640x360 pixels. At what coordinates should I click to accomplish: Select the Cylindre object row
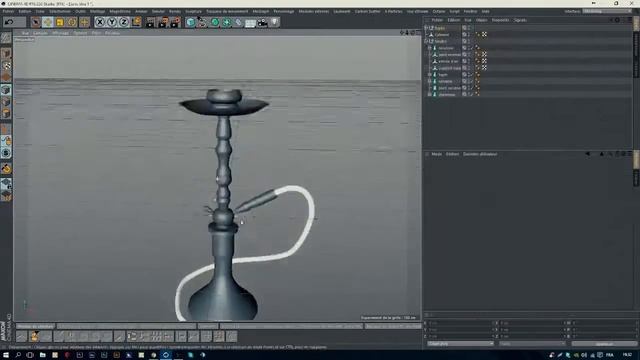click(442, 35)
